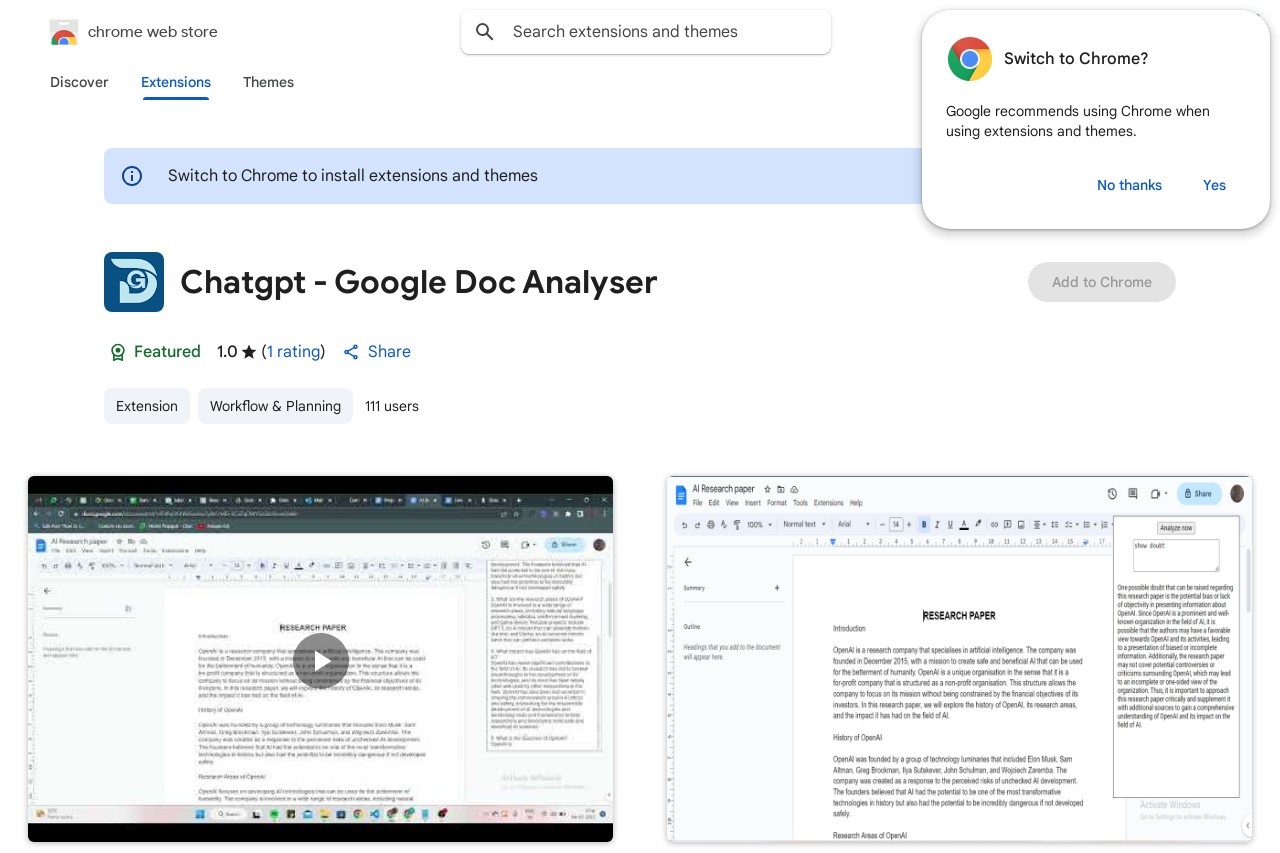Click the 111 users text

[392, 406]
